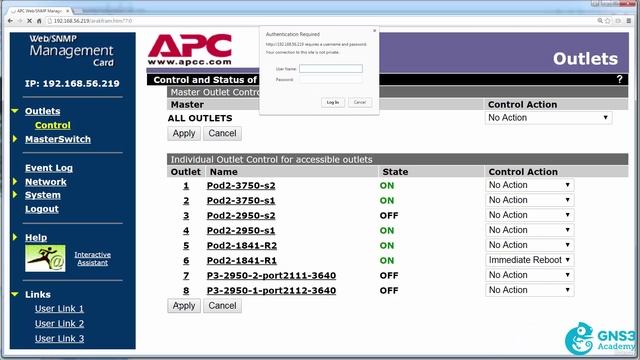This screenshot has width=640, height=360.
Task: Click the APC logo
Action: click(190, 50)
